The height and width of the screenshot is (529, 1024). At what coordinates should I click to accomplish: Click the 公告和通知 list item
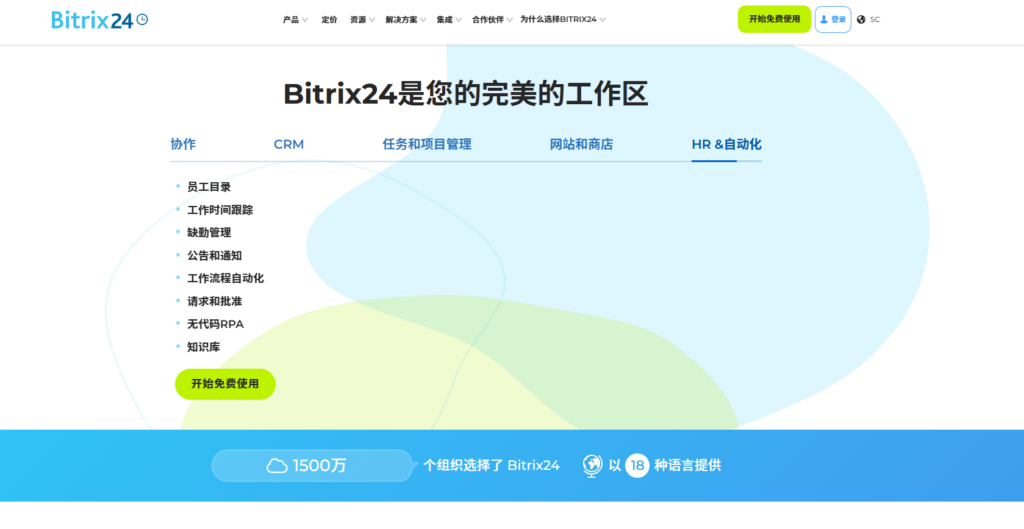coord(214,255)
